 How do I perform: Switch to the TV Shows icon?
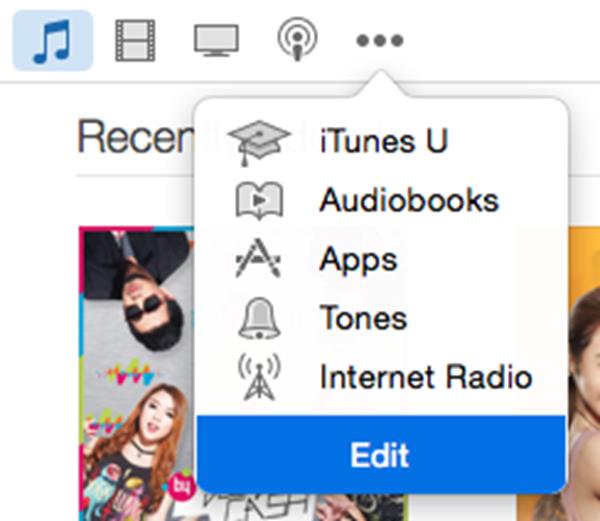pyautogui.click(x=216, y=41)
